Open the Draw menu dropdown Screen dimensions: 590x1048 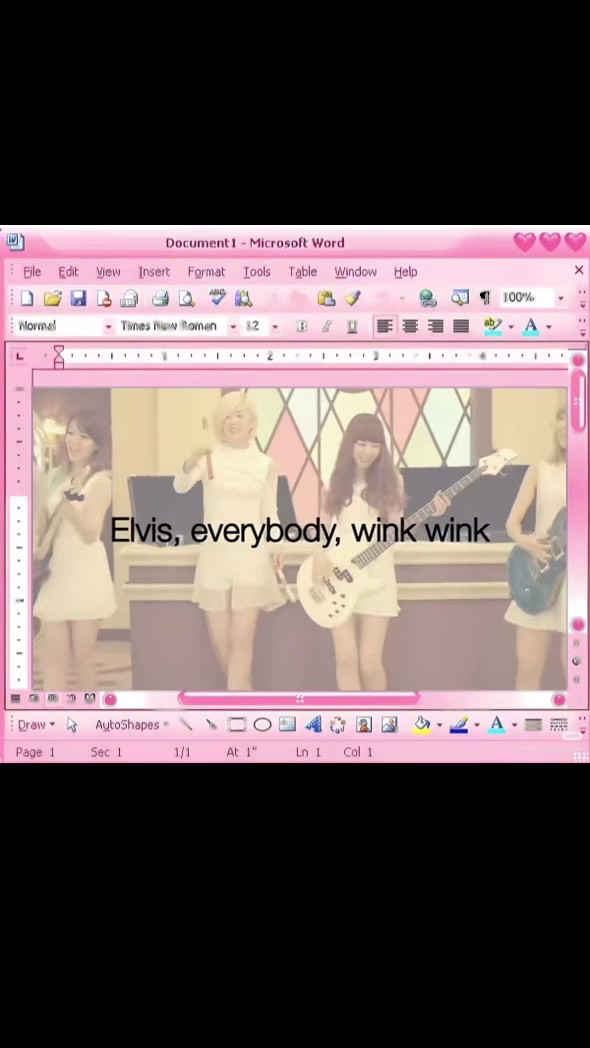coord(36,725)
